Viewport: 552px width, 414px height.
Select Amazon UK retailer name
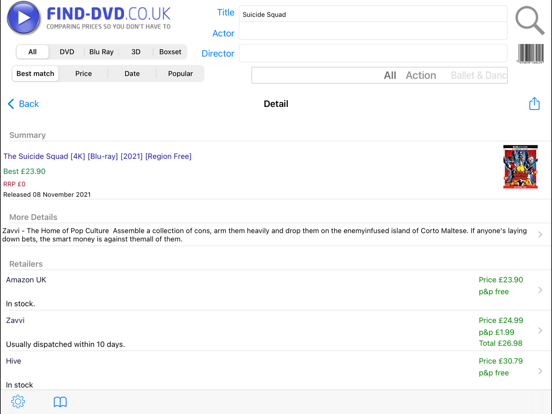click(26, 280)
